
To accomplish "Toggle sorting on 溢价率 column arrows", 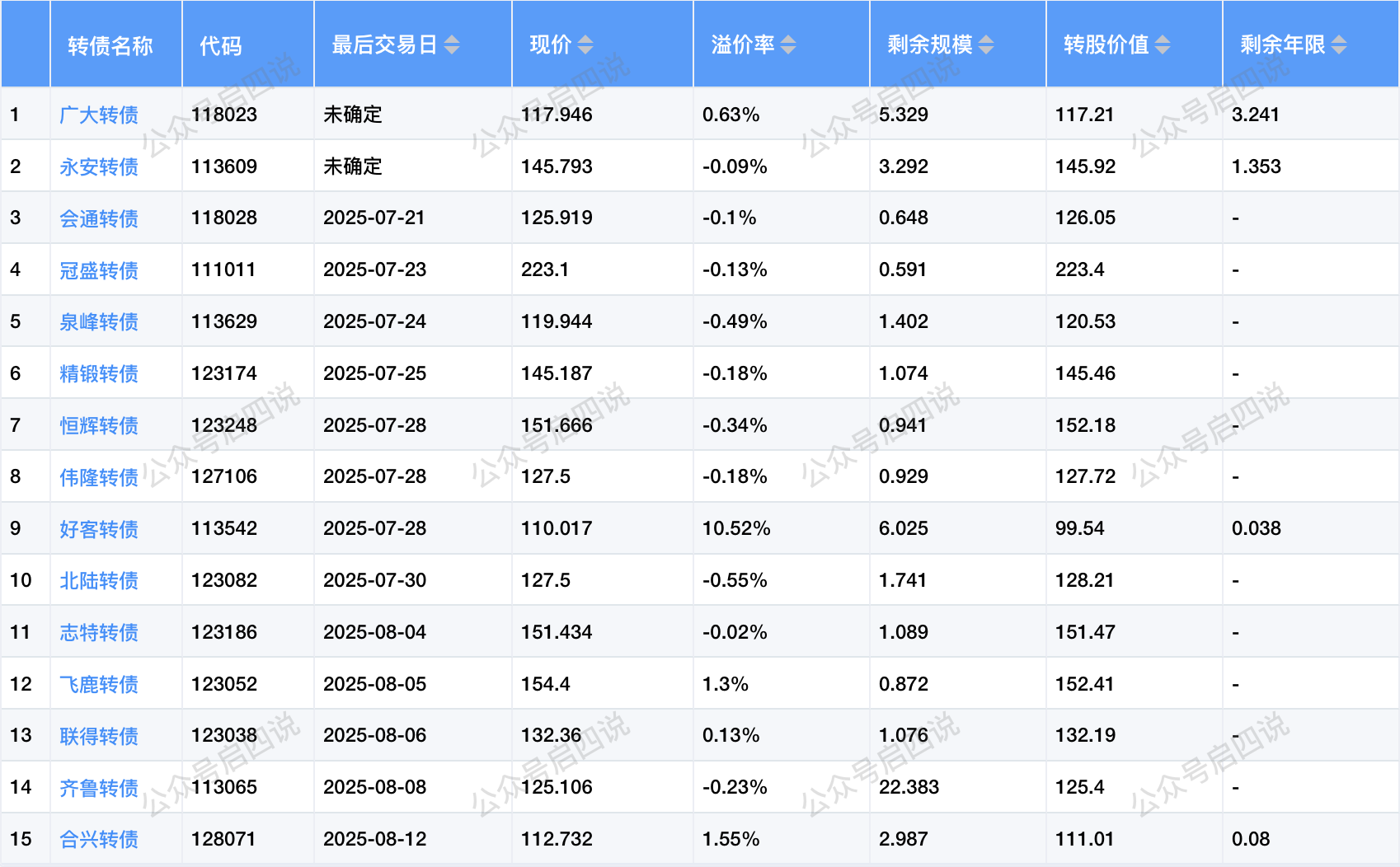I will click(788, 45).
